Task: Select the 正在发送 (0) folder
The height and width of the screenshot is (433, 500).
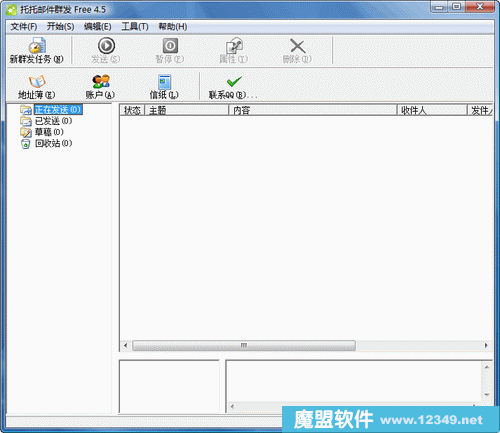Action: 58,109
